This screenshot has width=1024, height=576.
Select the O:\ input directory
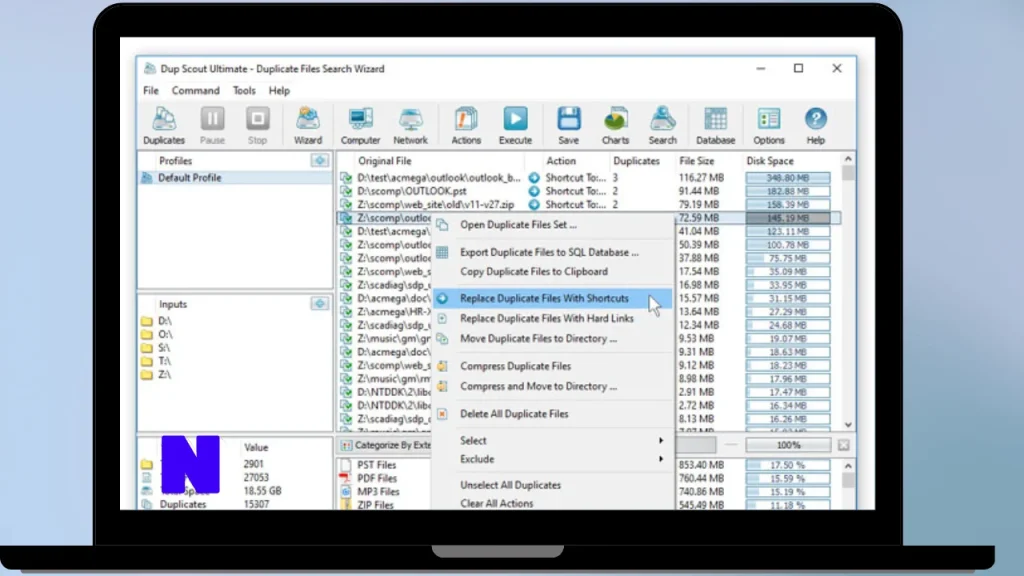(165, 334)
